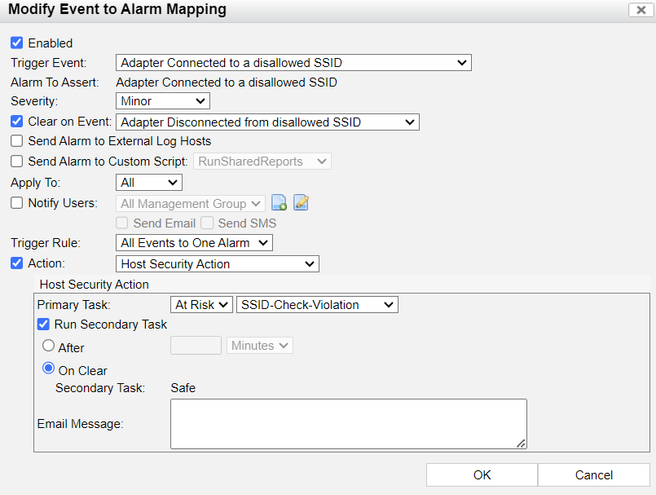Uncheck the Action checkbox
Image resolution: width=656 pixels, height=495 pixels.
click(16, 264)
